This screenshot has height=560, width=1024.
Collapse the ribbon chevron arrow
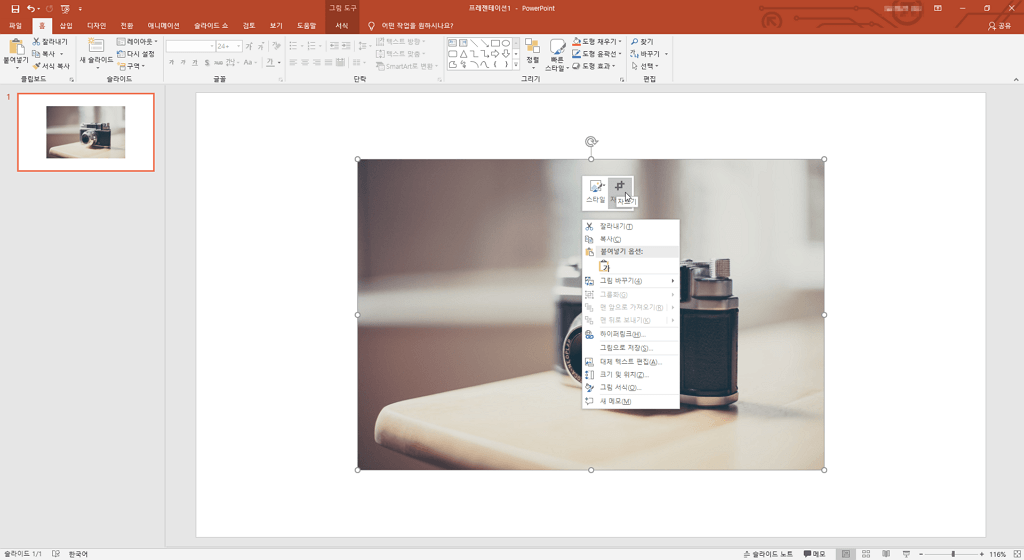point(1016,80)
